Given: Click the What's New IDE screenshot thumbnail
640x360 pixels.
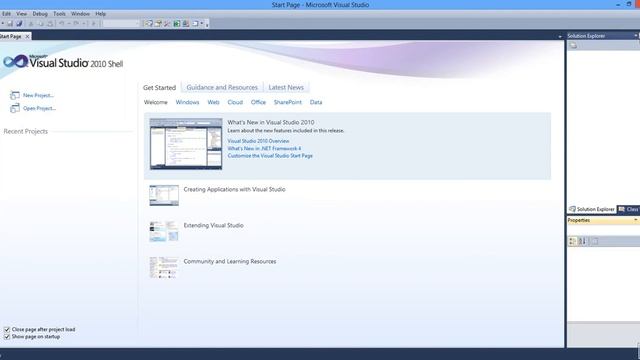Looking at the screenshot, I should pos(186,144).
